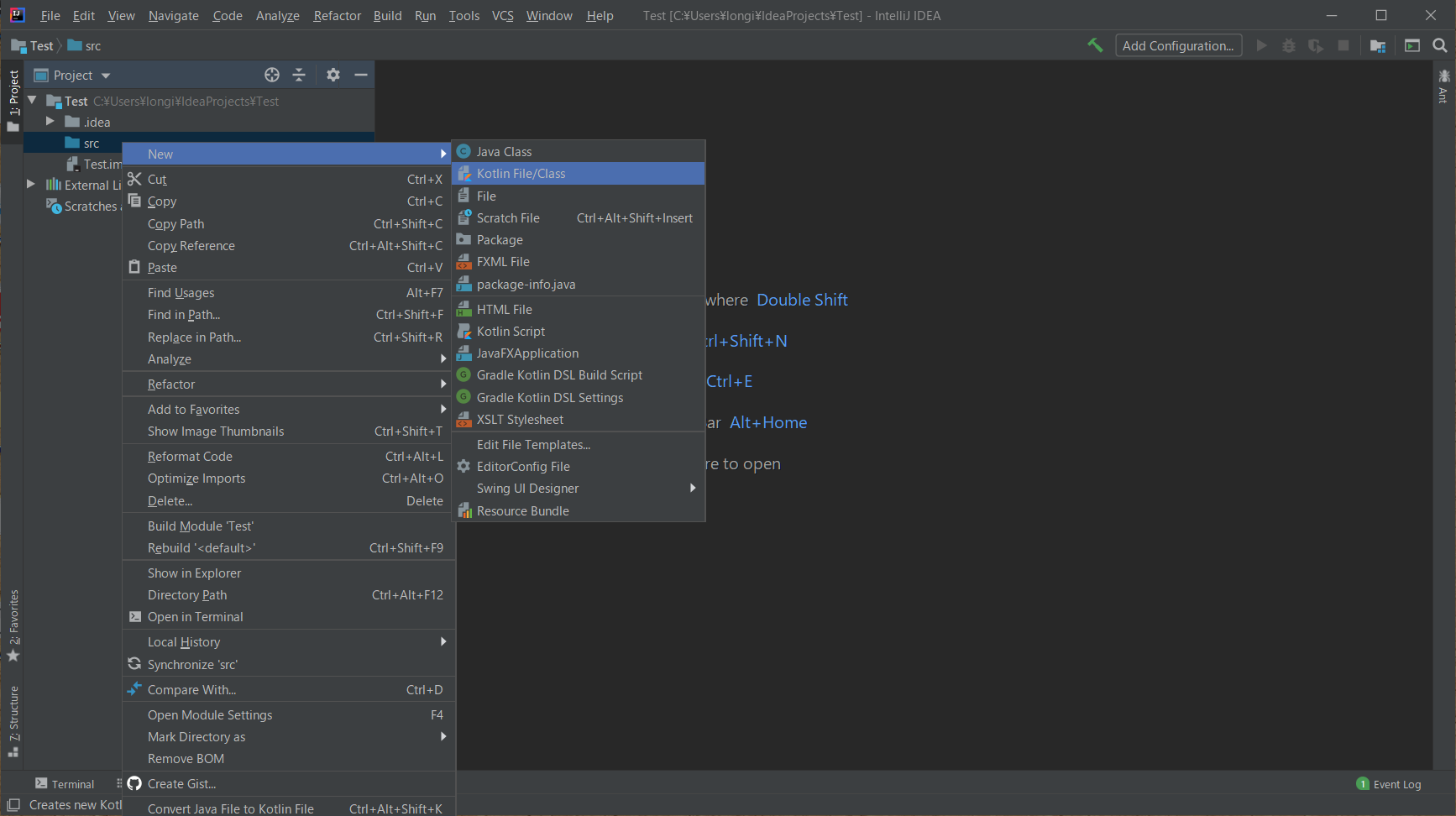Create Gradle Kotlin DSL Build Script
This screenshot has width=1456, height=816.
(578, 374)
